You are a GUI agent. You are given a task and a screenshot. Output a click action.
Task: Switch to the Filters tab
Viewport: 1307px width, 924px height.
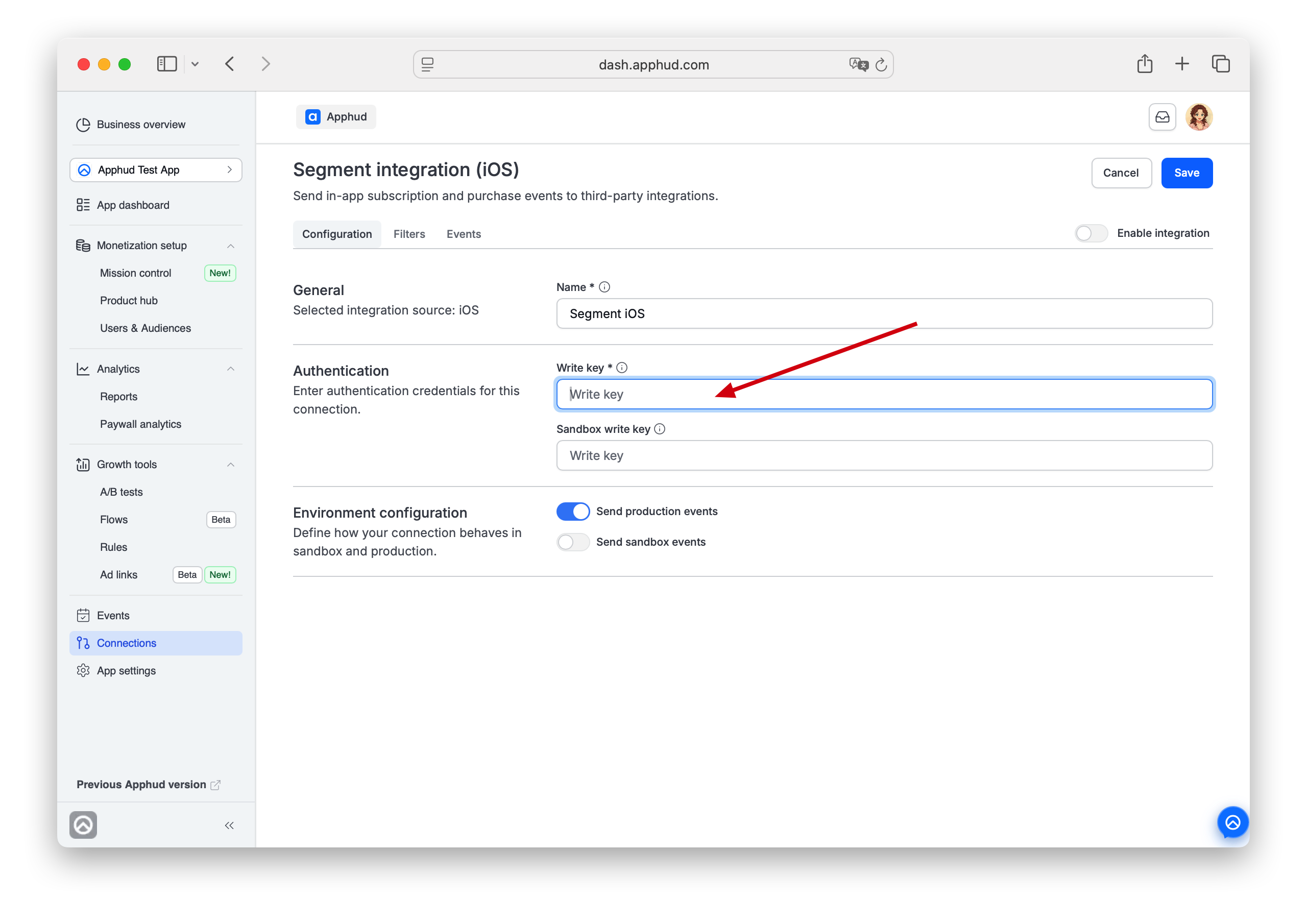click(409, 234)
